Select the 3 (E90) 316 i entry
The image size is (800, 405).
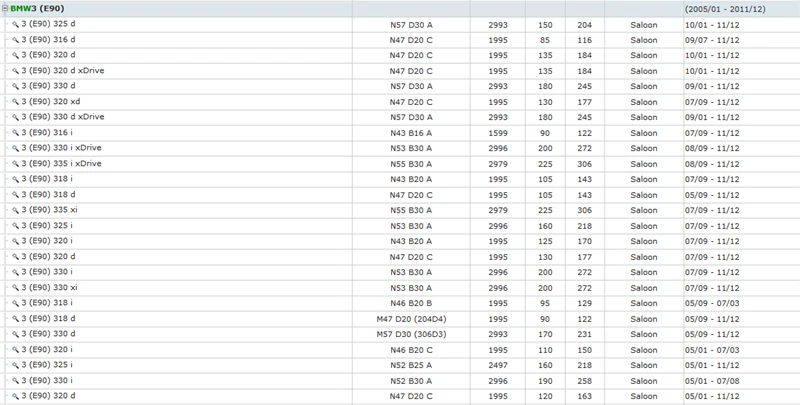pos(47,133)
